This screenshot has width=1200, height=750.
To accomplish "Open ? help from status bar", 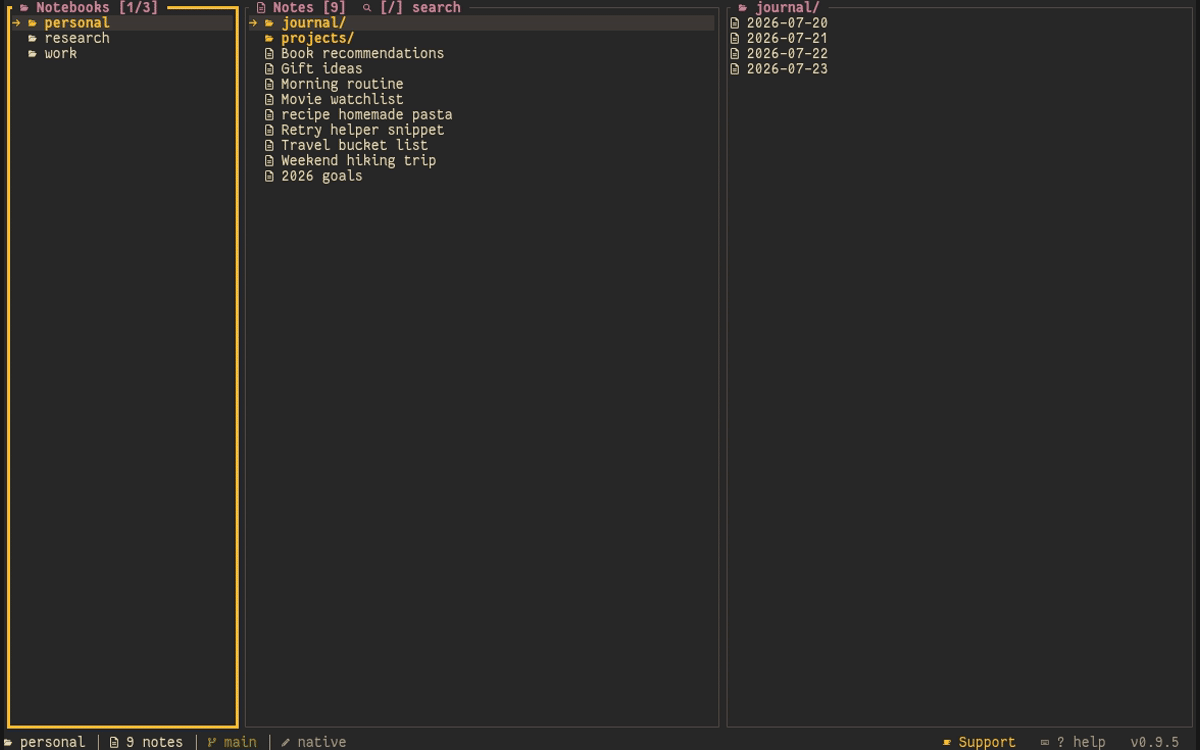I will pos(1081,742).
